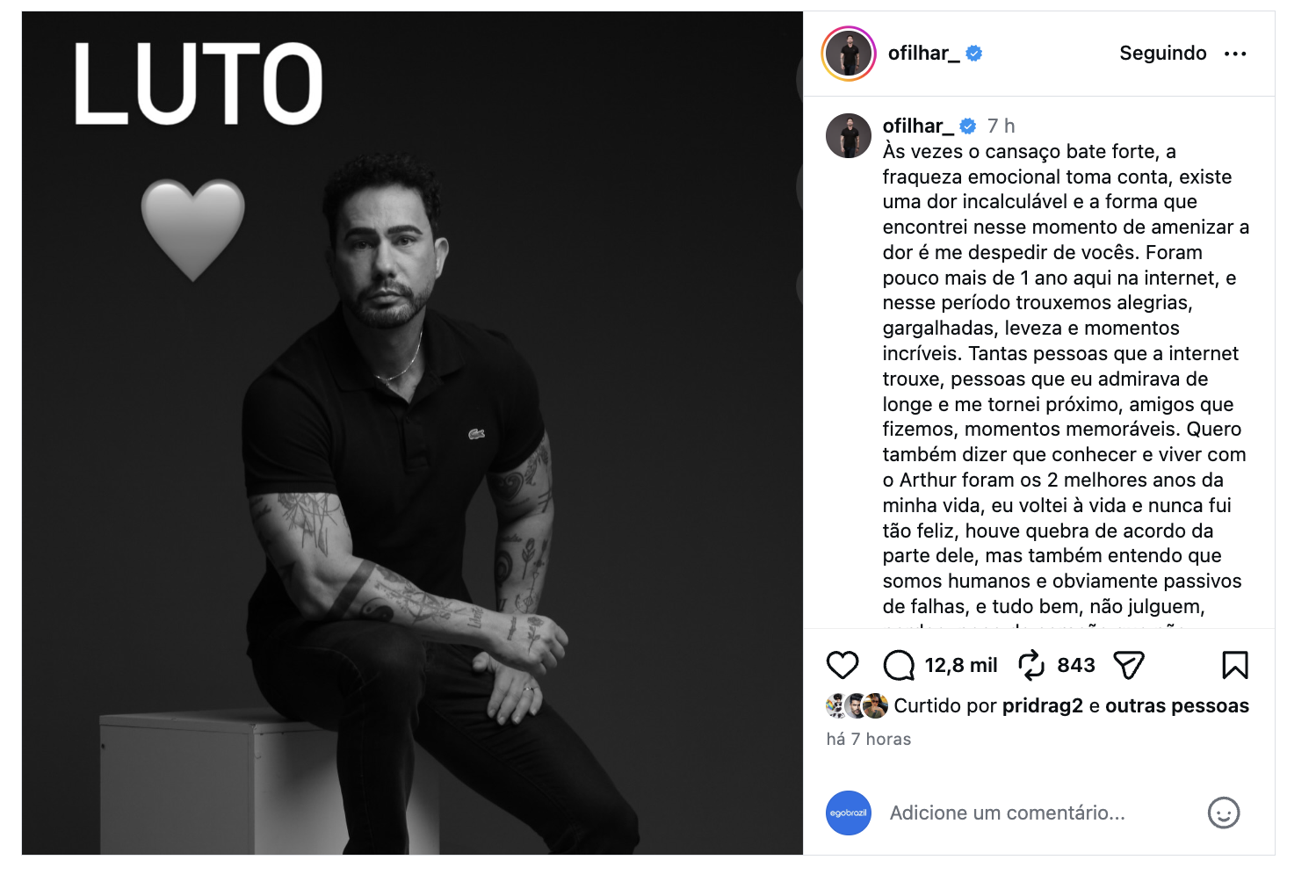Viewport: 1316px width, 896px height.
Task: Toggle the Seguindo follow status
Action: tap(1163, 54)
